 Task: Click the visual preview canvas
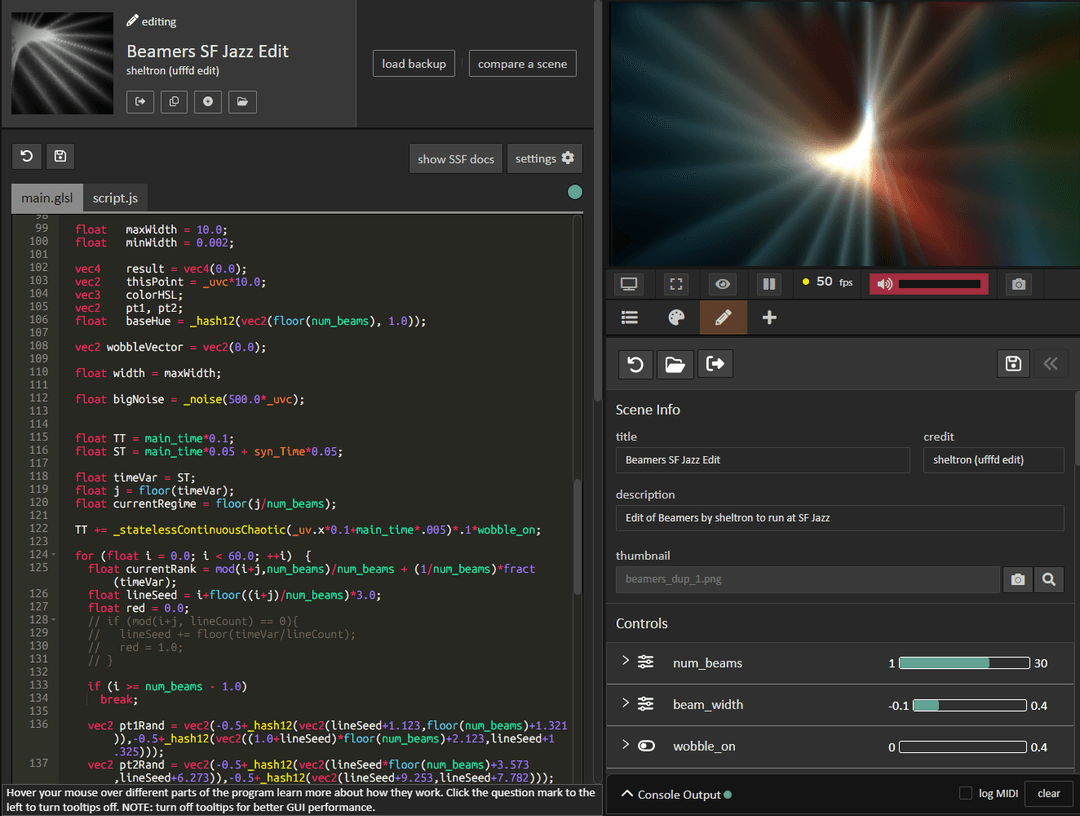tap(844, 134)
